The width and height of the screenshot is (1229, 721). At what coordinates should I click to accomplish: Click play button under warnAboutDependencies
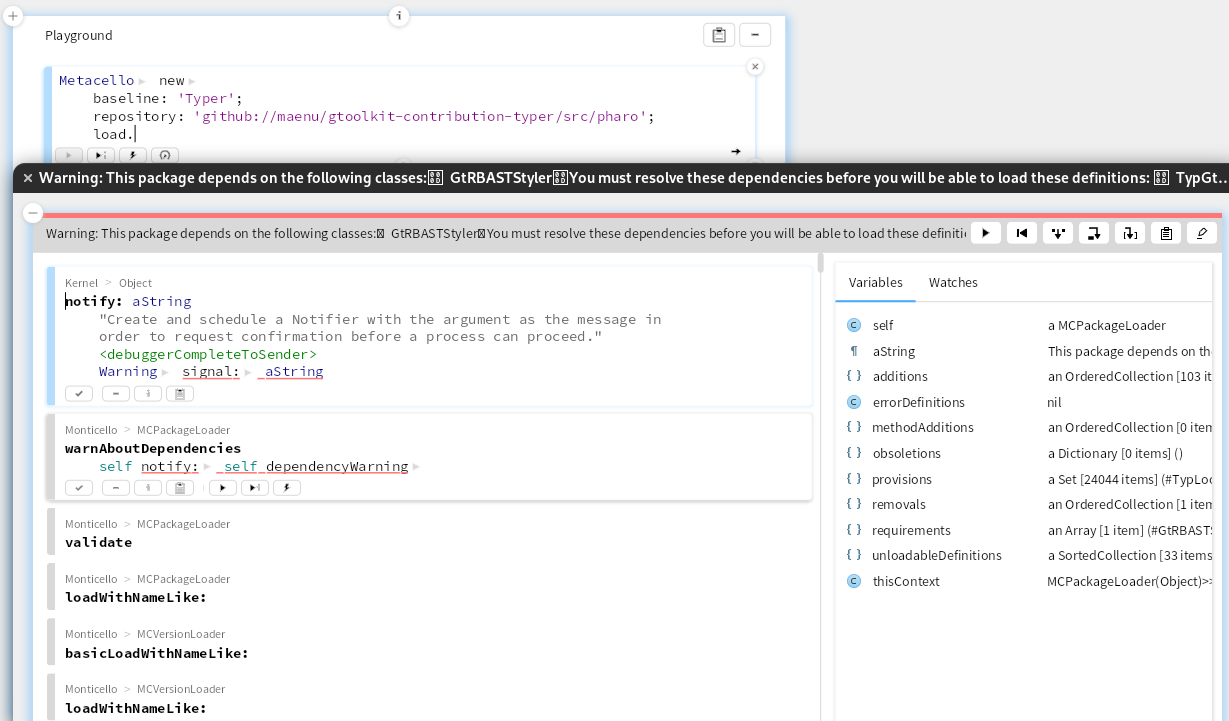(x=223, y=488)
